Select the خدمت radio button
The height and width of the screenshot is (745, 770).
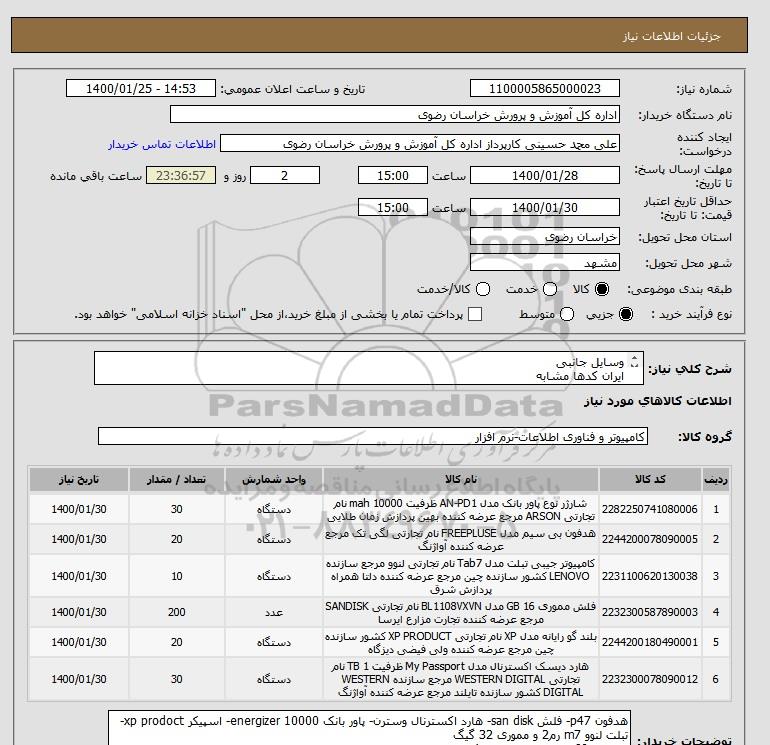pos(550,289)
